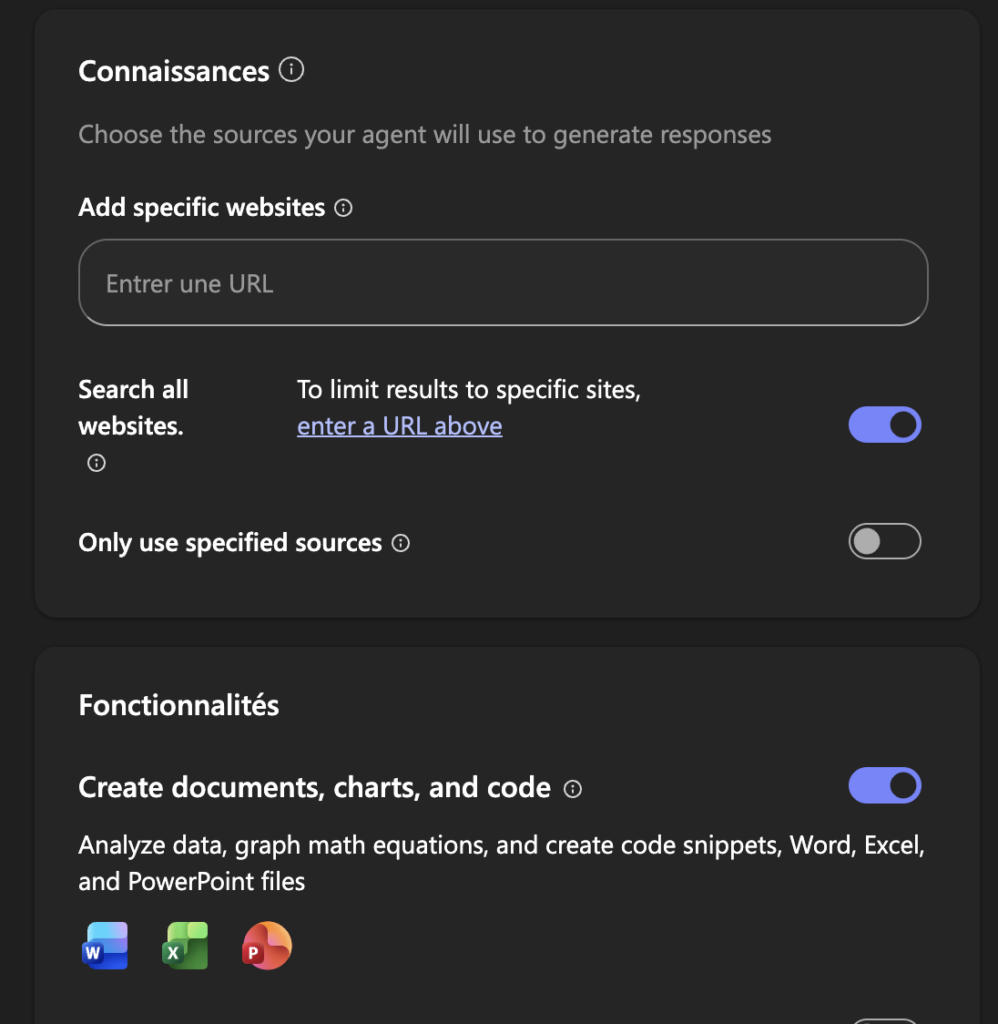The width and height of the screenshot is (998, 1024).
Task: Click the 'Add specific websites' label
Action: tap(202, 208)
